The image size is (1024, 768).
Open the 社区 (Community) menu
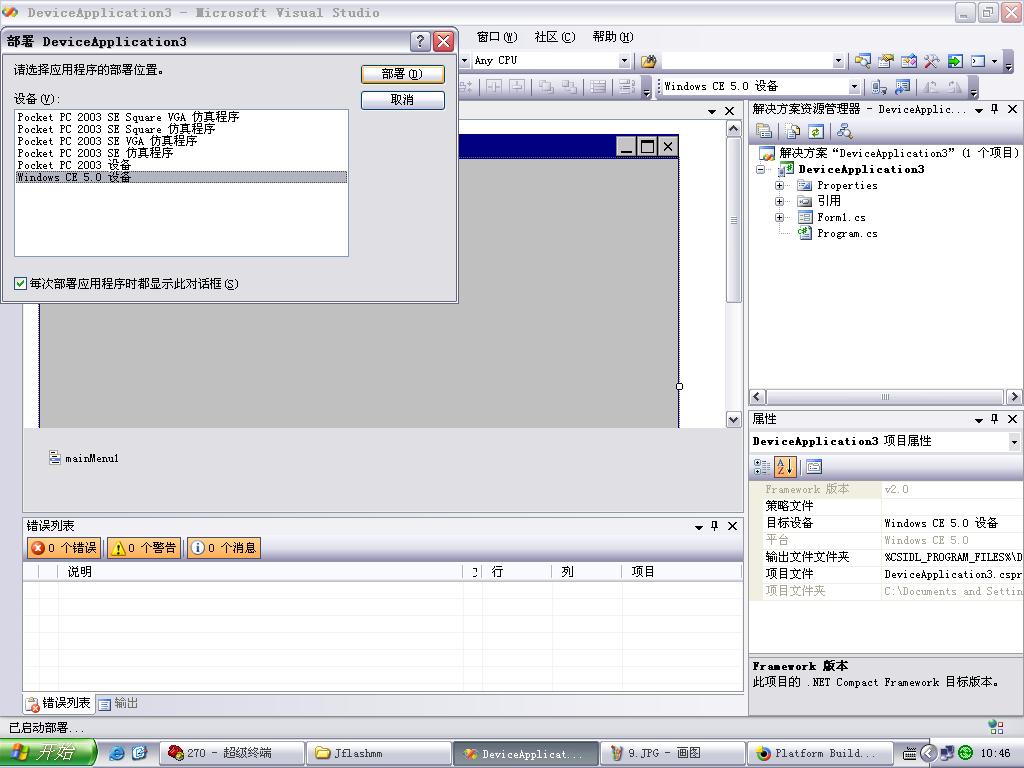(554, 37)
